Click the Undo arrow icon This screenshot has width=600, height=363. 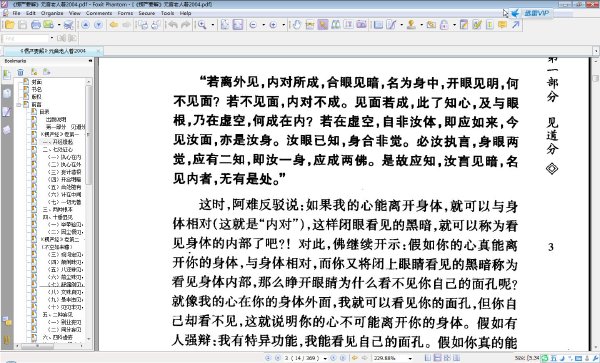(173, 25)
